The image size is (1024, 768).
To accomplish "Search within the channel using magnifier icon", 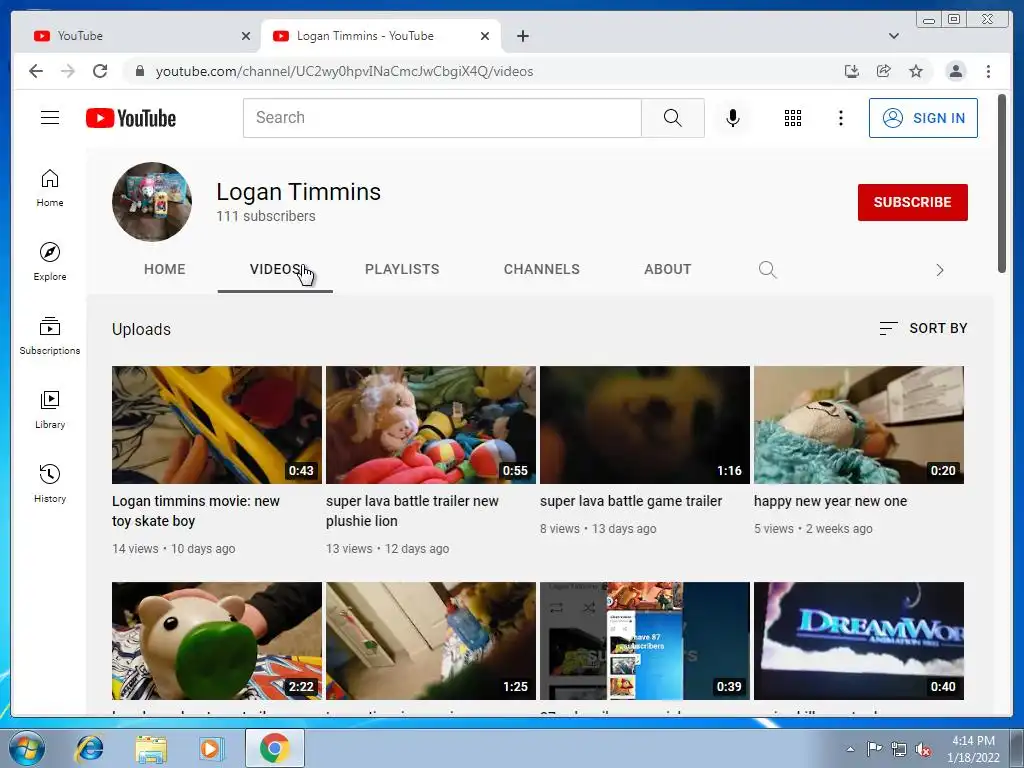I will (x=767, y=270).
